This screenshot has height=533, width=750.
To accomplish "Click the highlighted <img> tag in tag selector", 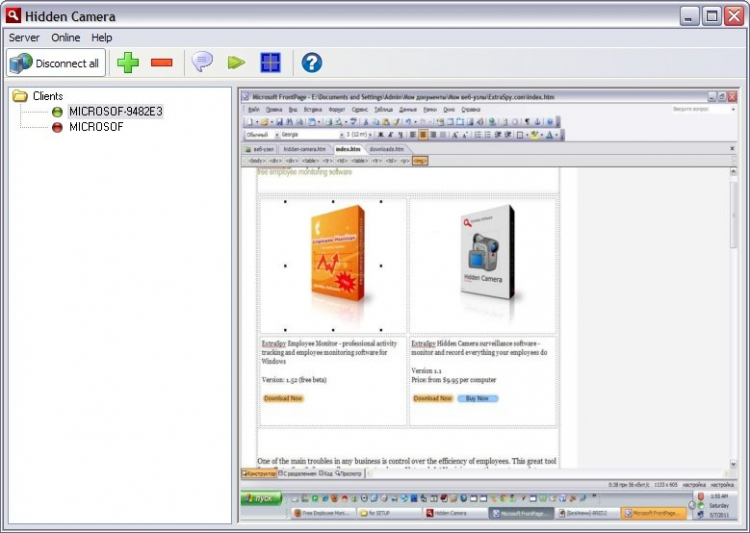I will pyautogui.click(x=420, y=161).
